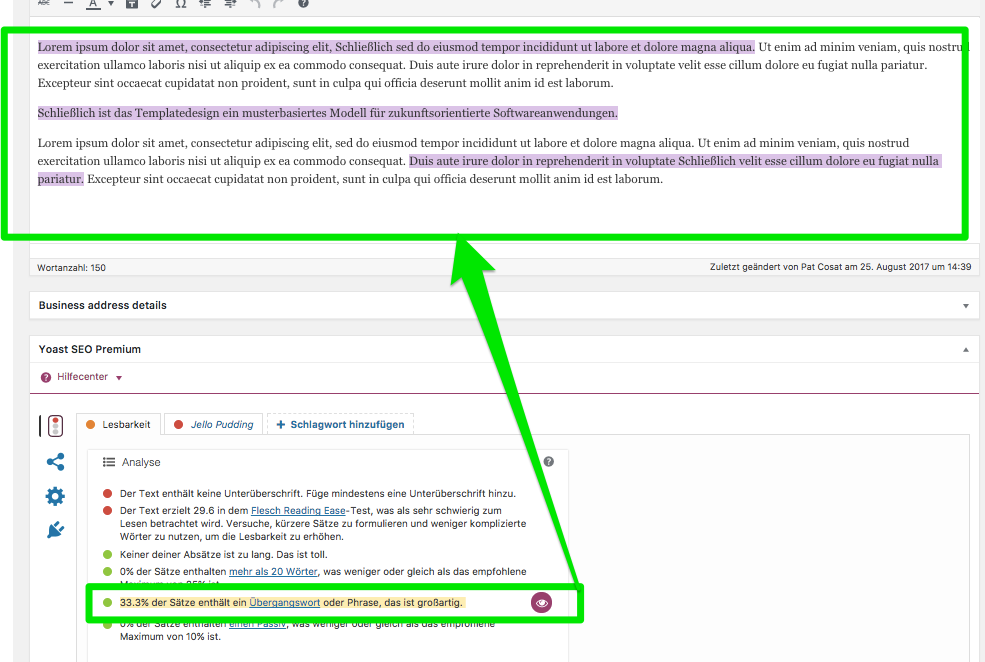Open the Analyse help question mark icon

pos(548,462)
